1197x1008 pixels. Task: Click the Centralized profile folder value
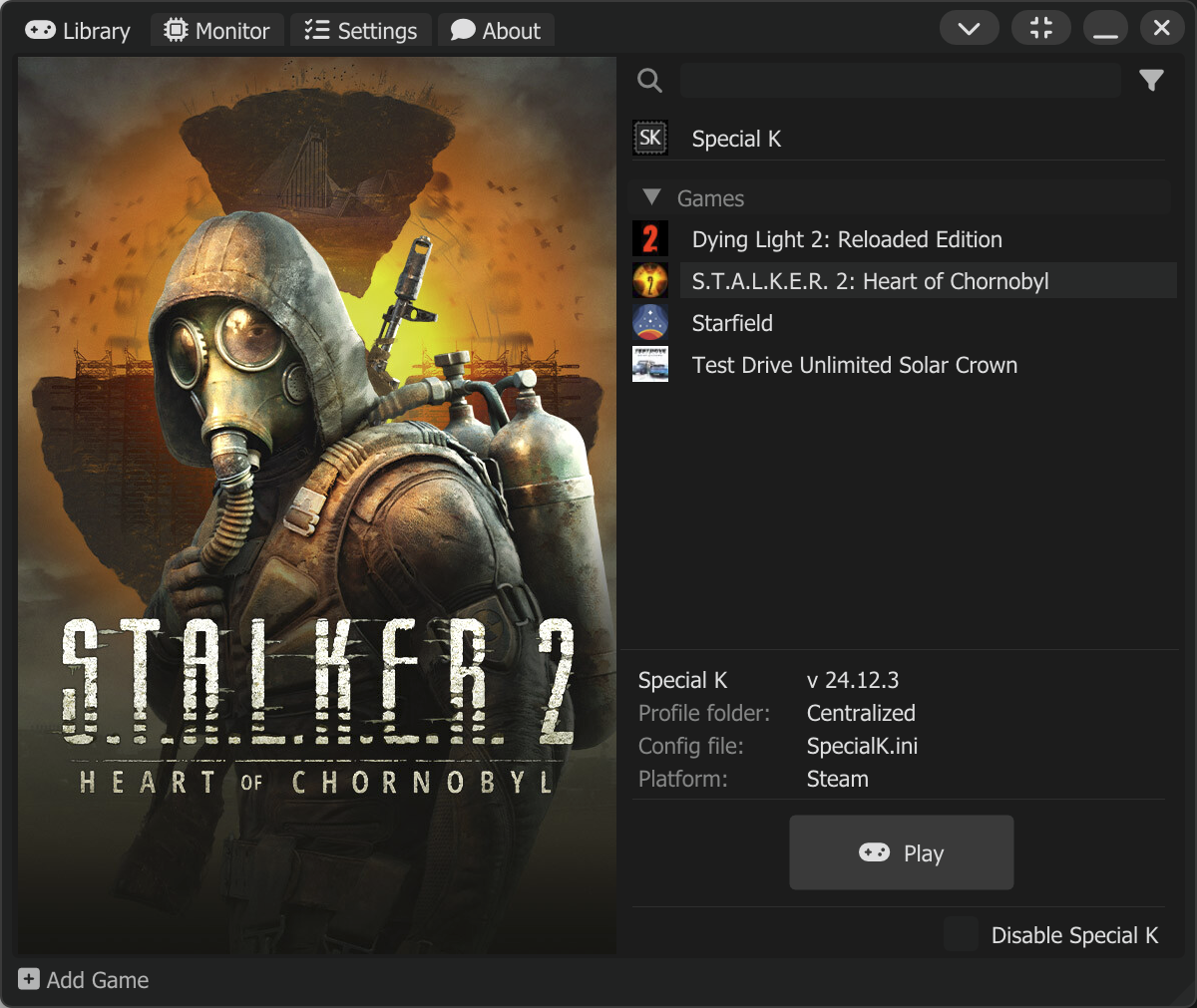click(861, 713)
